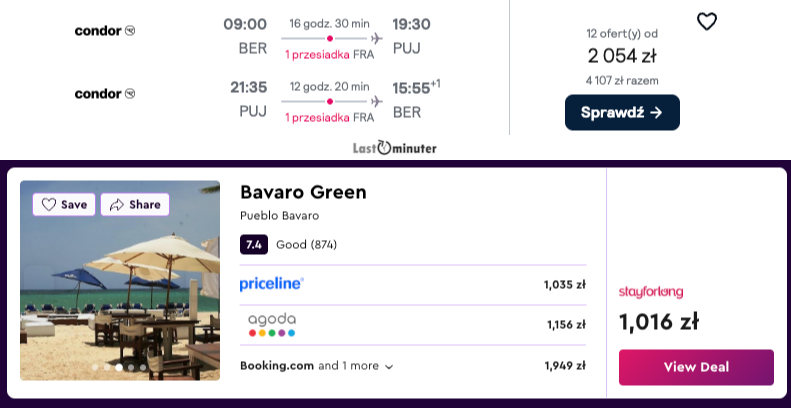Click the Condor logo on the outbound flight
The image size is (791, 408).
(x=105, y=31)
